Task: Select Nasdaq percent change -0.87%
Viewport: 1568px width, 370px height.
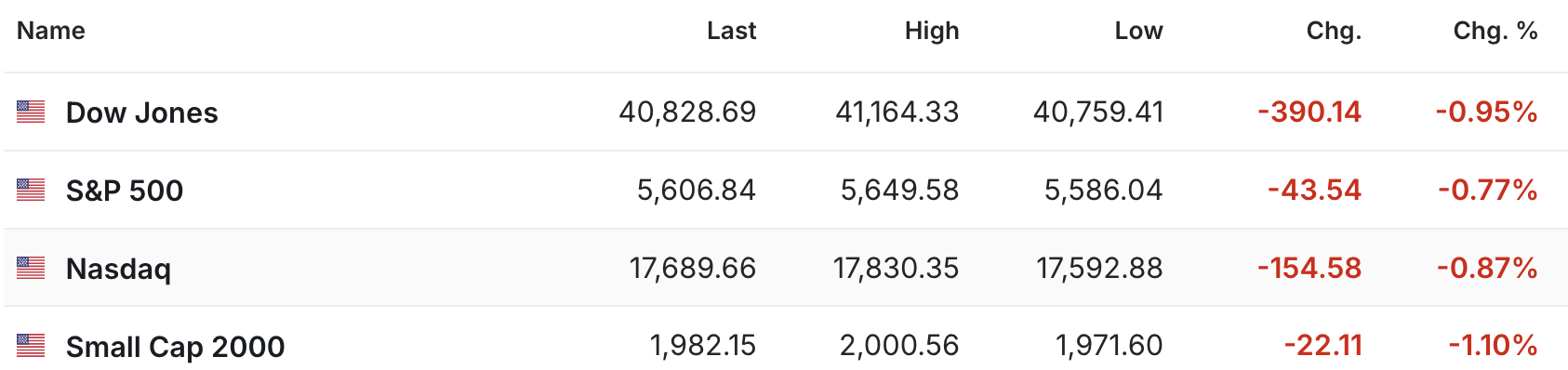Action: pyautogui.click(x=1487, y=269)
